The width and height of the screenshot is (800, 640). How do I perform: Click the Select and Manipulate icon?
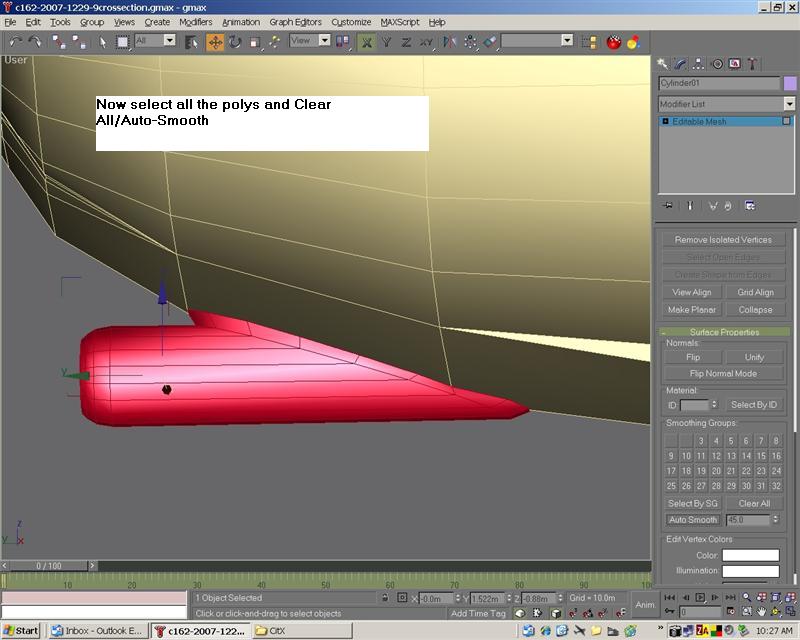[x=274, y=42]
